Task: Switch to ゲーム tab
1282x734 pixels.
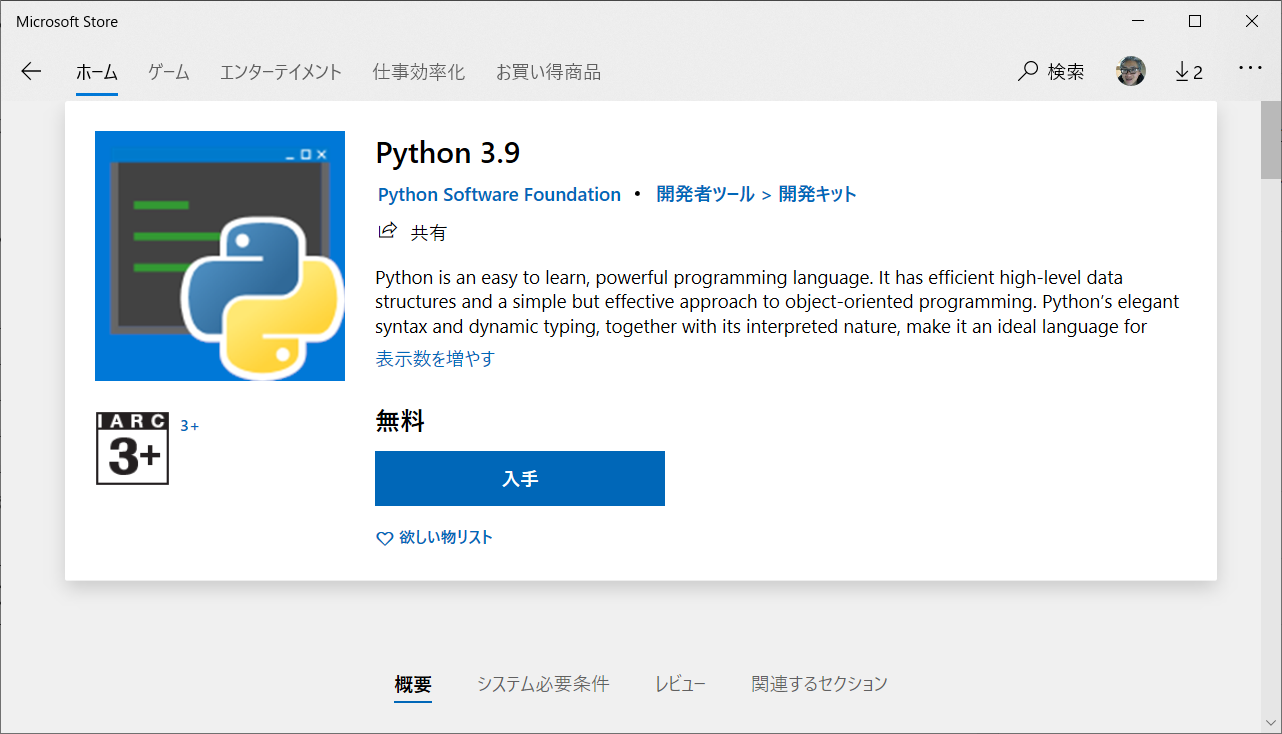Action: coord(169,72)
